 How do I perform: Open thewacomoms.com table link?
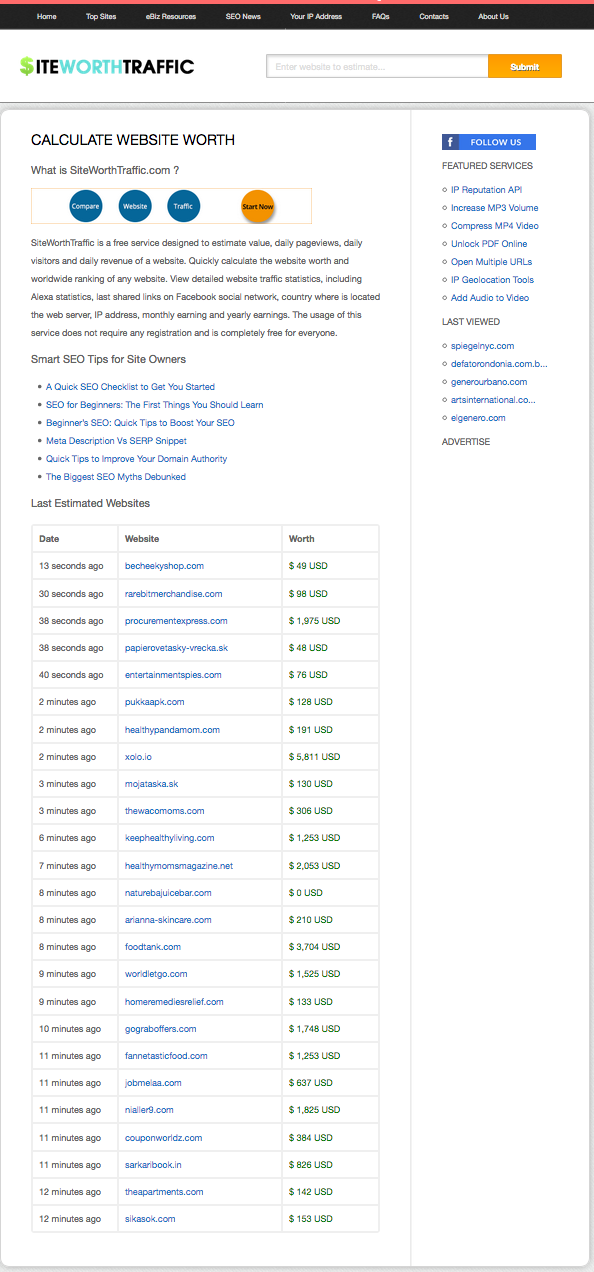pos(165,811)
